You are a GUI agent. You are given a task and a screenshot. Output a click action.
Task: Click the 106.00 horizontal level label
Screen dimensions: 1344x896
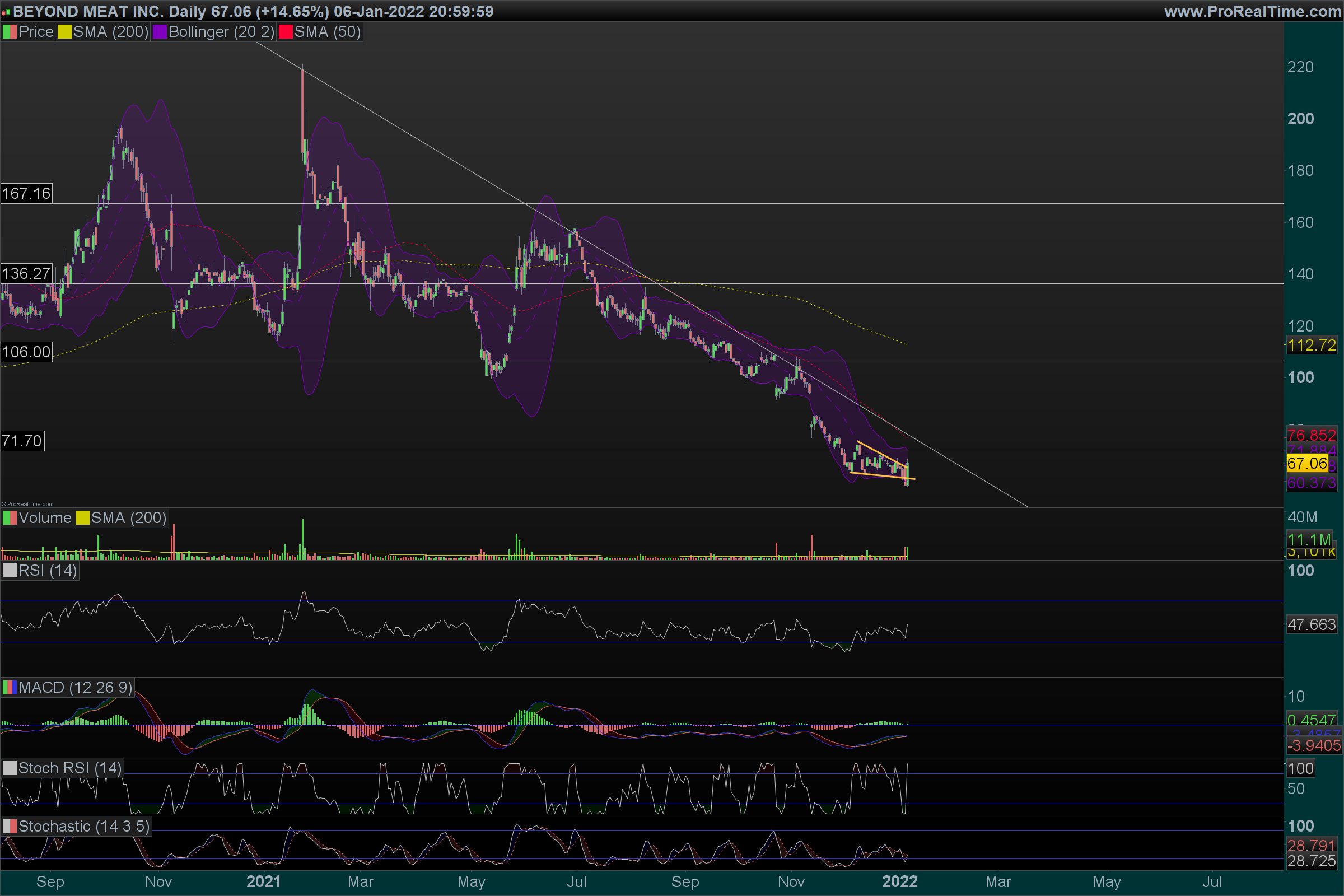pos(26,352)
